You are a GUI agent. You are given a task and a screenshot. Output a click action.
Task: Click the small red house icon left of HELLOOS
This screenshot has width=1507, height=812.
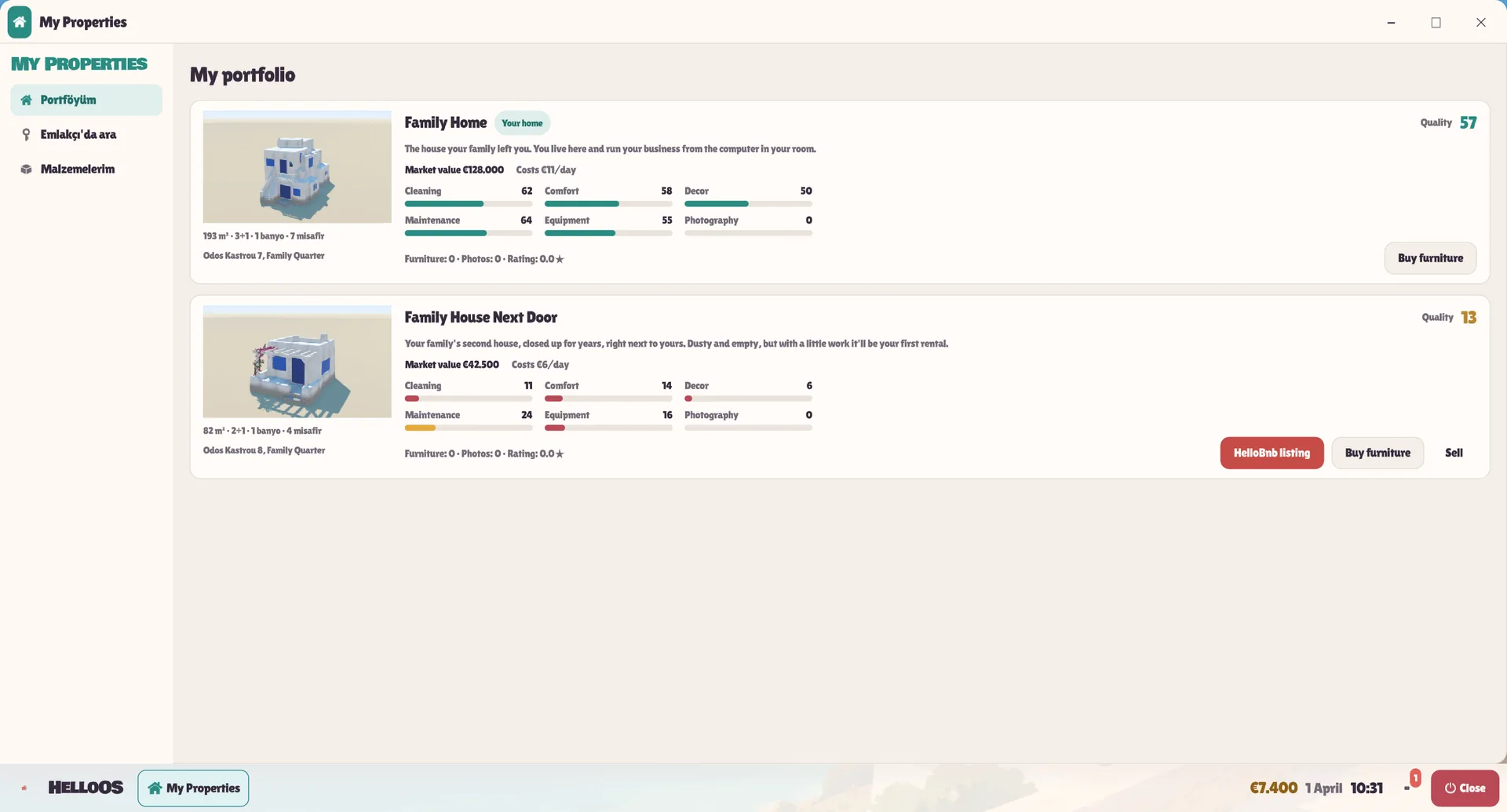coord(24,788)
